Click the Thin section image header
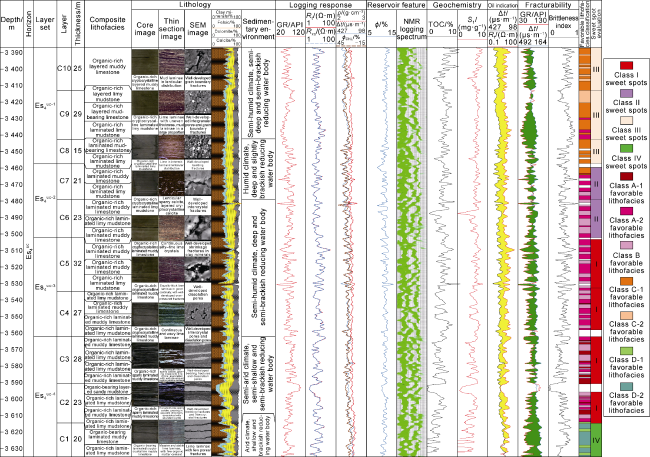 point(171,29)
